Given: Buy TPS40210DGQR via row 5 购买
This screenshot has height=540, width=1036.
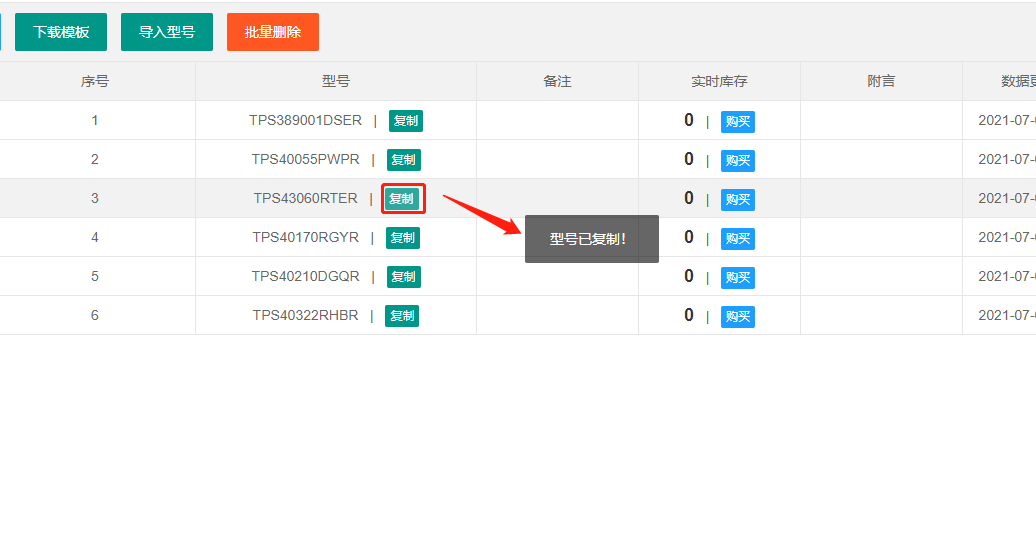Looking at the screenshot, I should (x=737, y=278).
